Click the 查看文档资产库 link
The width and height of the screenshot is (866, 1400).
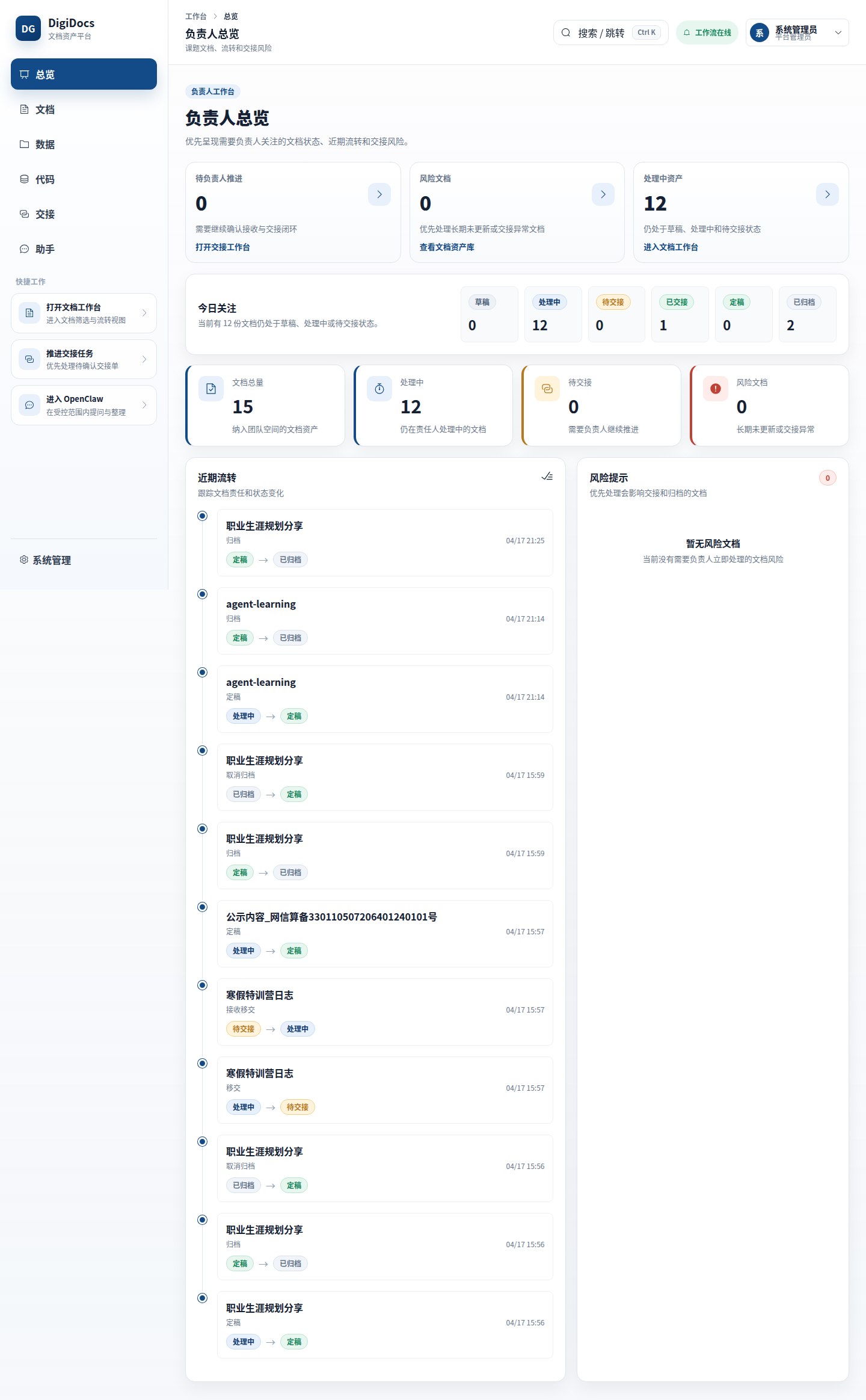tap(447, 247)
